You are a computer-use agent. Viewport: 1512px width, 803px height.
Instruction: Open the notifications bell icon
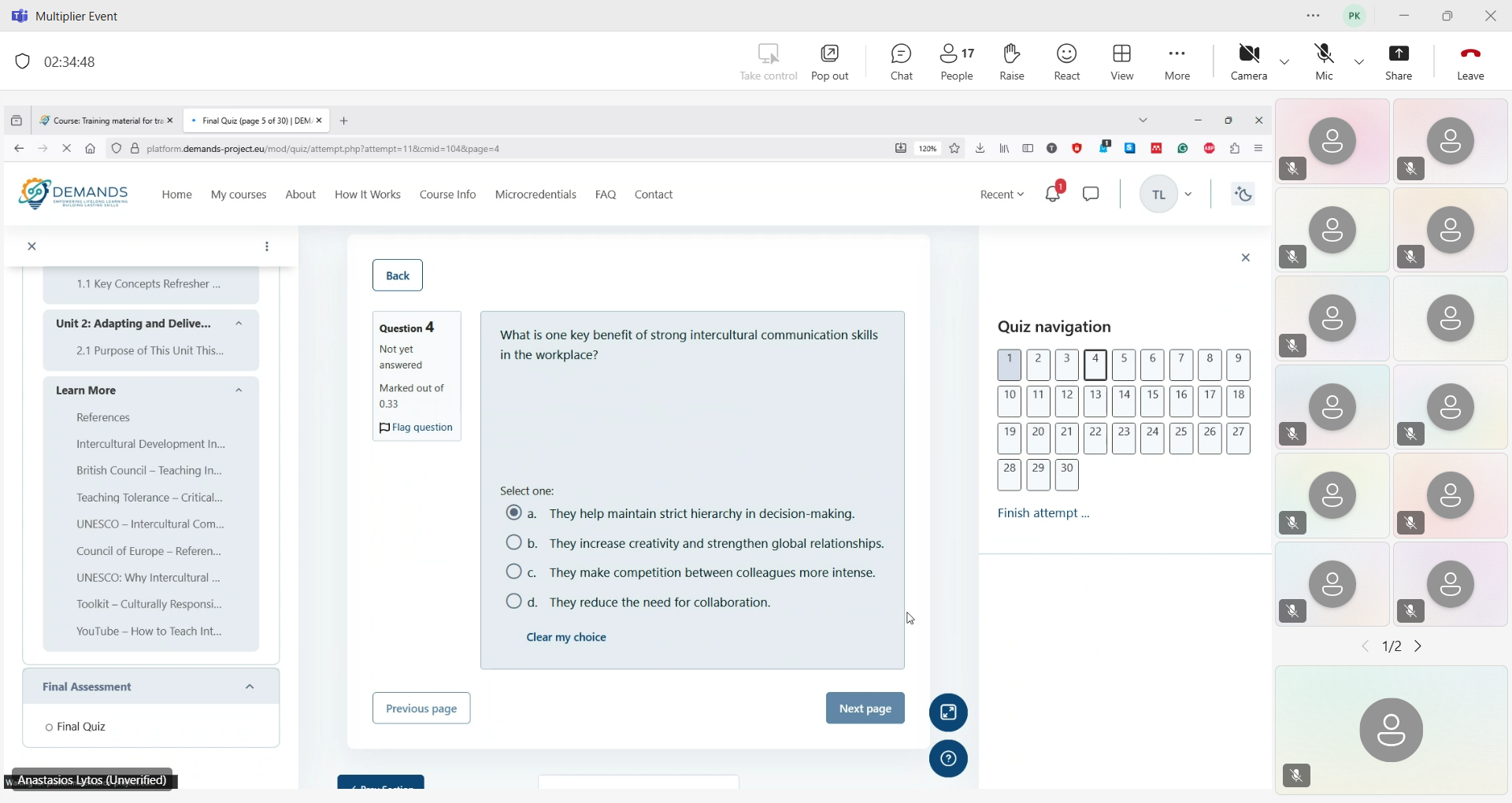click(1053, 194)
